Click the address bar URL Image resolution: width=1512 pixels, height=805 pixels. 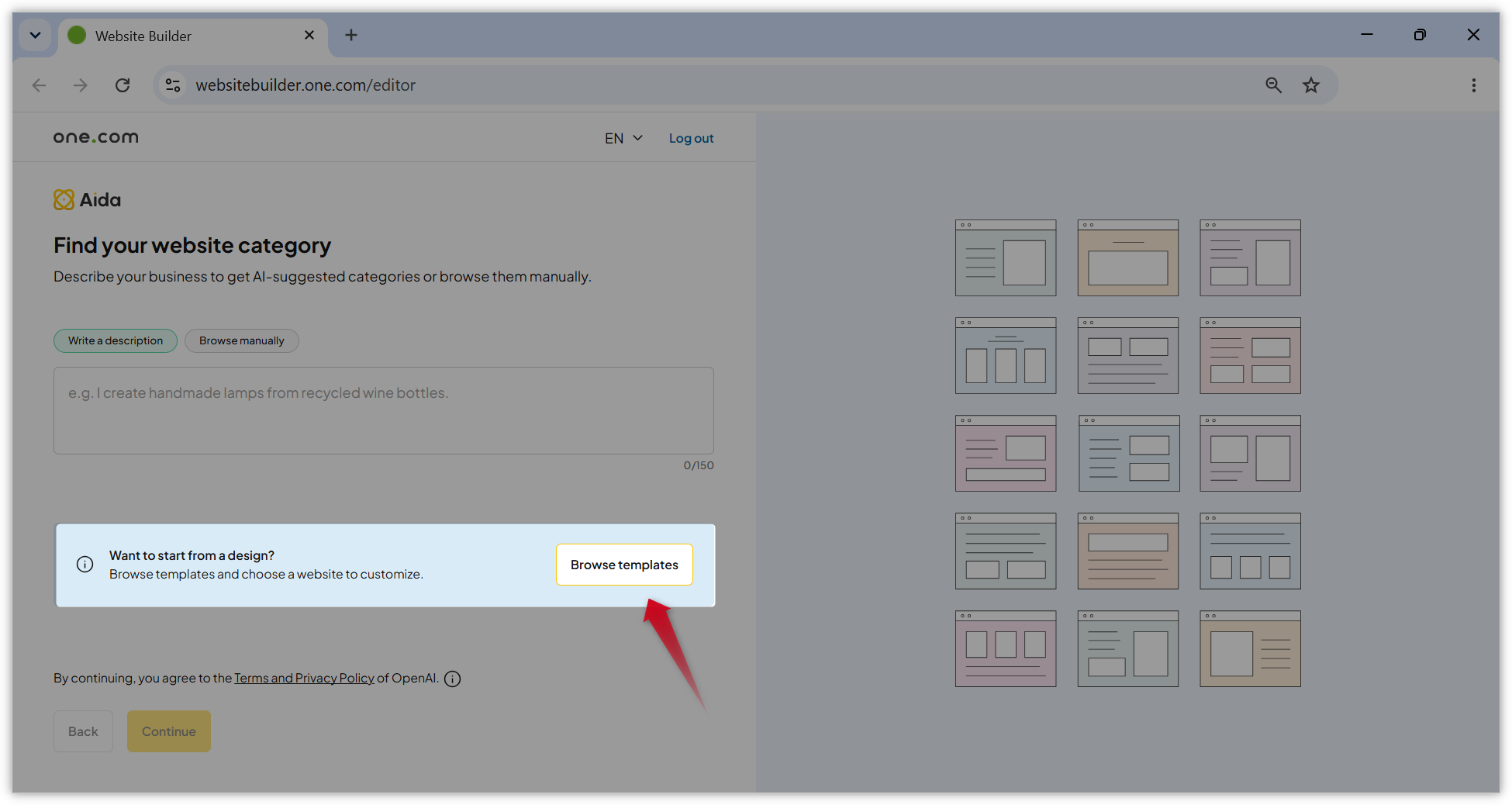306,85
